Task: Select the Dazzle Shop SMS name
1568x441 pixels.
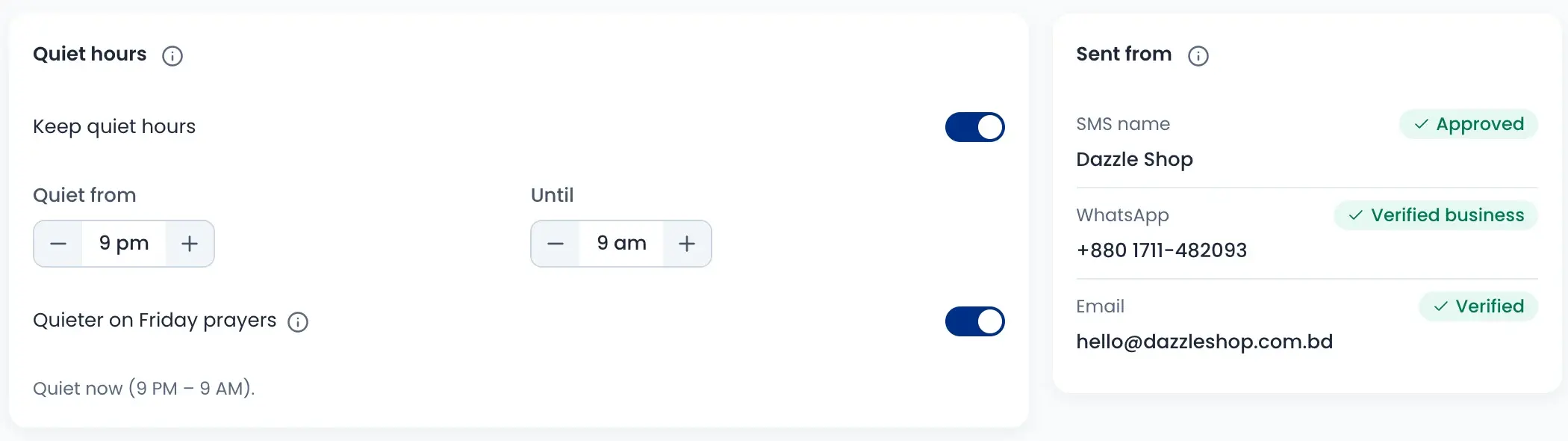Action: click(x=1134, y=160)
